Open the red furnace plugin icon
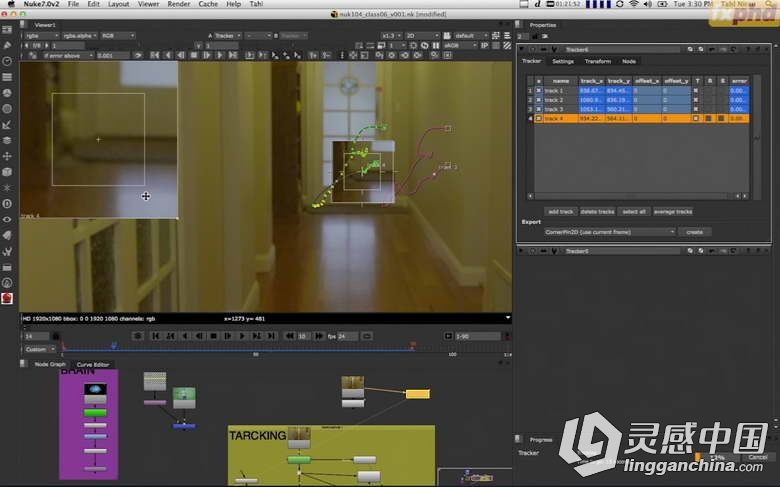Image resolution: width=780 pixels, height=487 pixels. (7, 298)
